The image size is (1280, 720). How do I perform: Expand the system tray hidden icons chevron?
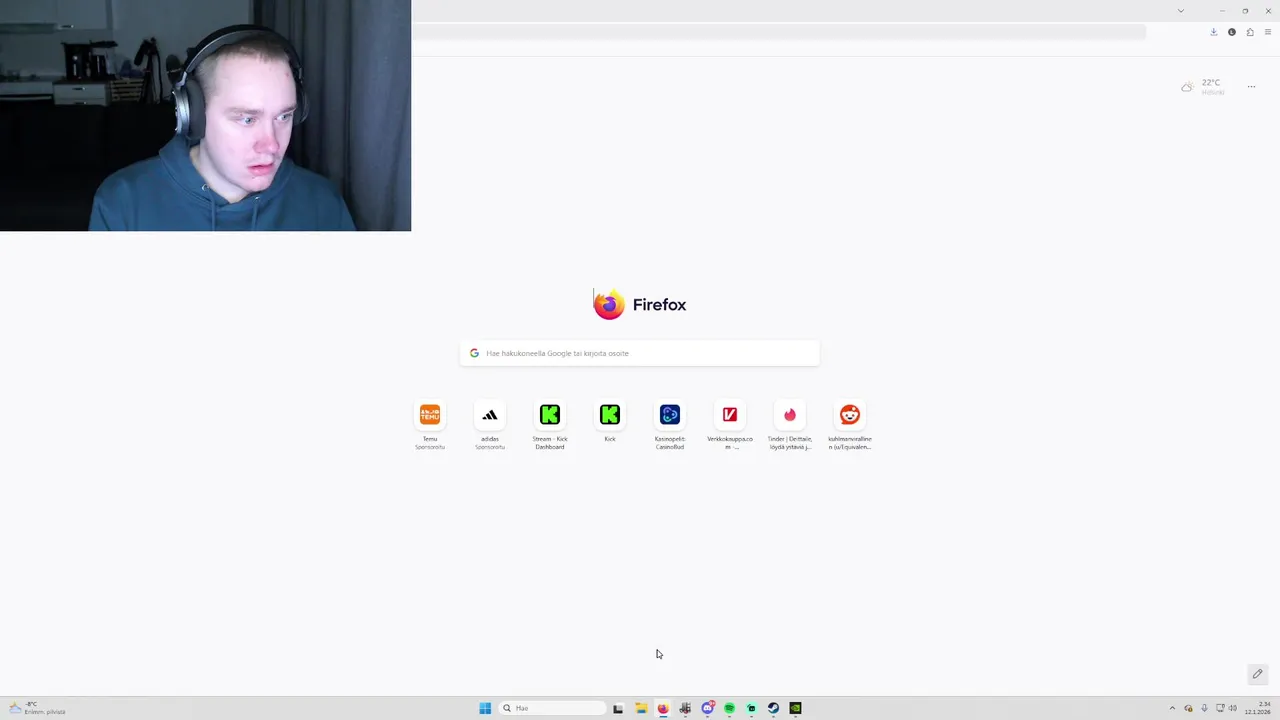point(1172,708)
